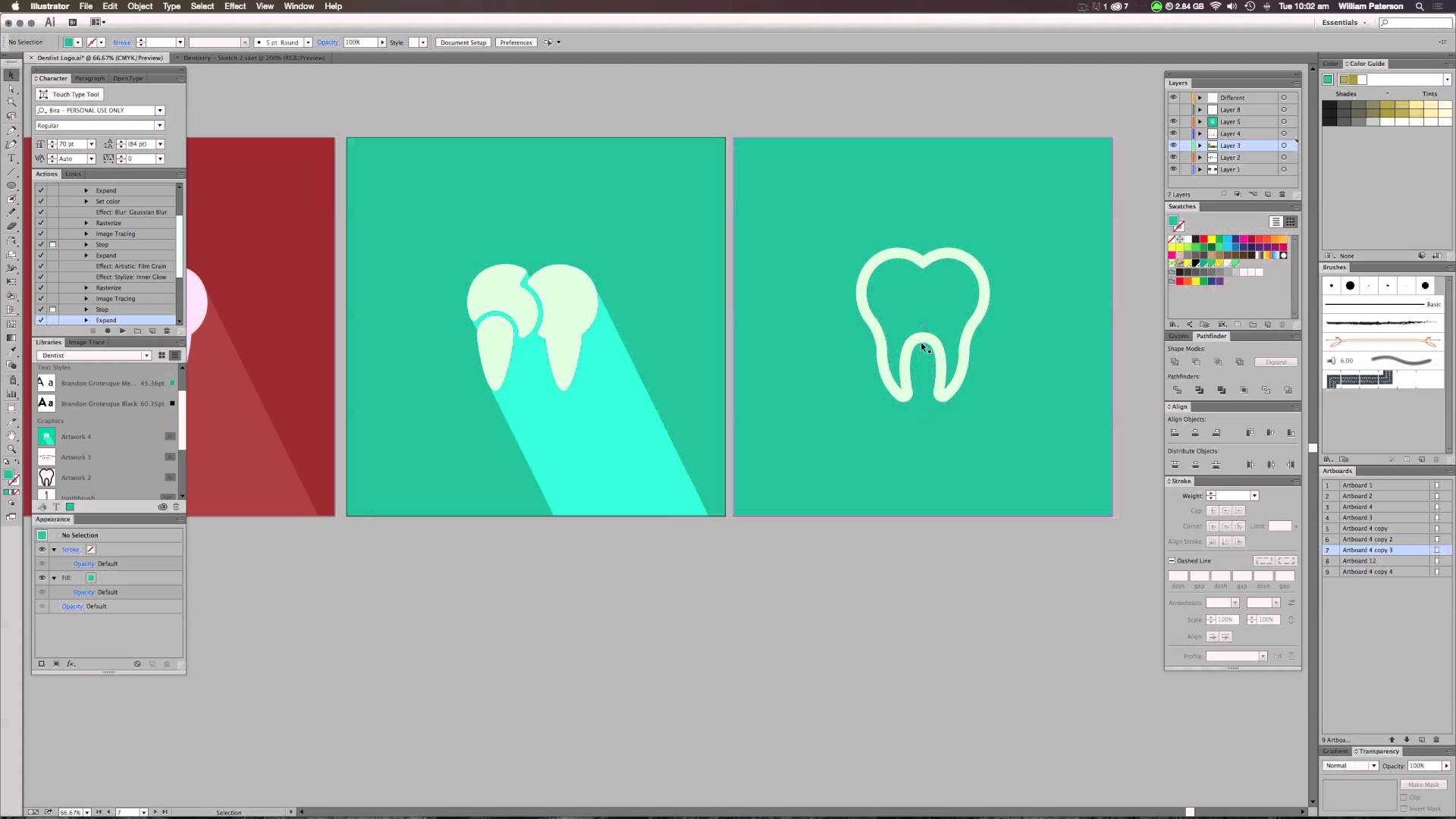The width and height of the screenshot is (1456, 819).
Task: Click the Touch Type Tool button
Action: click(x=69, y=94)
